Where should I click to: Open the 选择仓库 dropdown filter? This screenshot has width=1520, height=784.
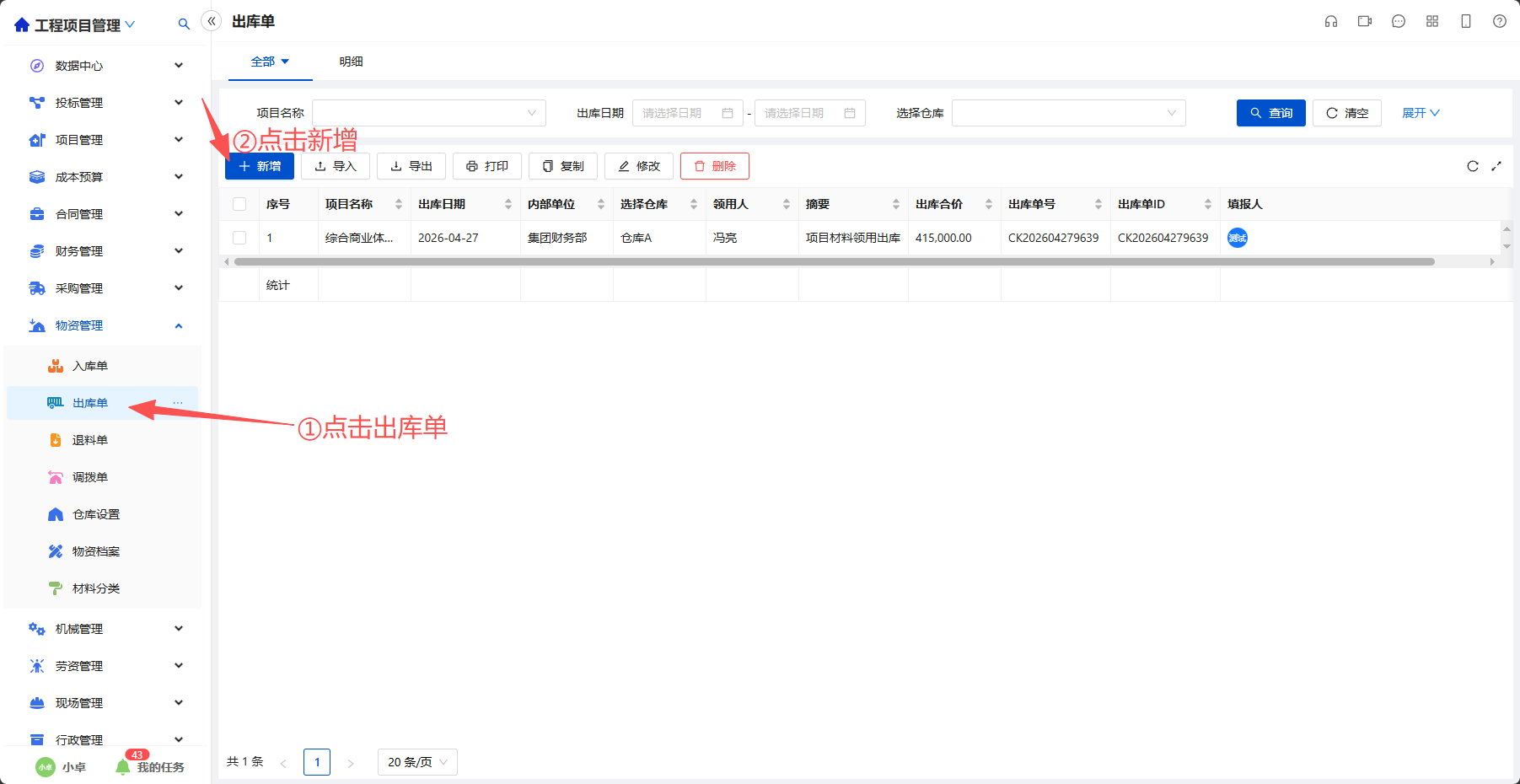pos(1069,113)
